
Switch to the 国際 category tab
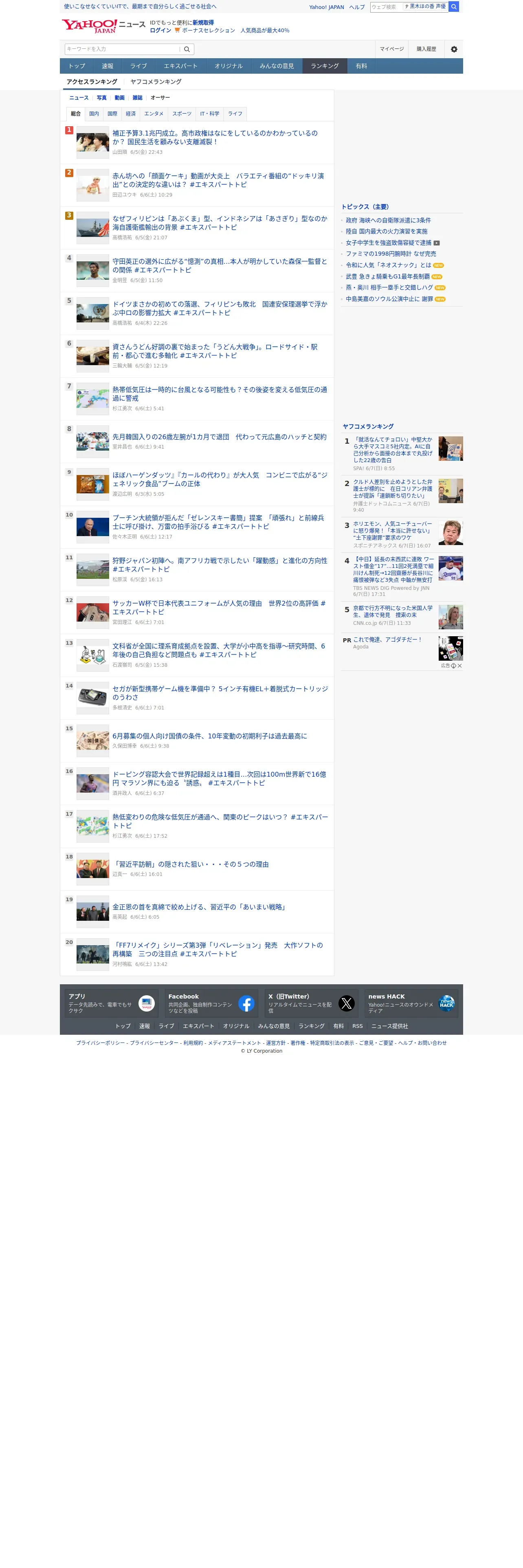click(112, 114)
